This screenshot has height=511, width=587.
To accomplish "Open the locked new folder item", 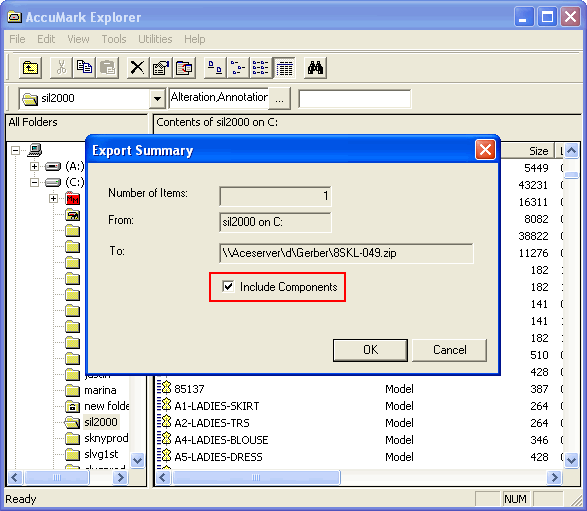I will pyautogui.click(x=97, y=406).
